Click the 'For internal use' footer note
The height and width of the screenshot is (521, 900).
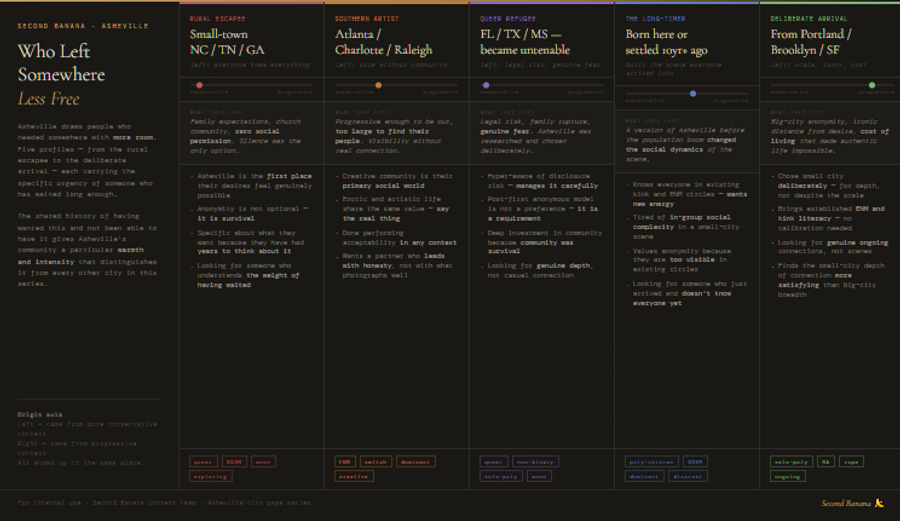click(x=164, y=503)
